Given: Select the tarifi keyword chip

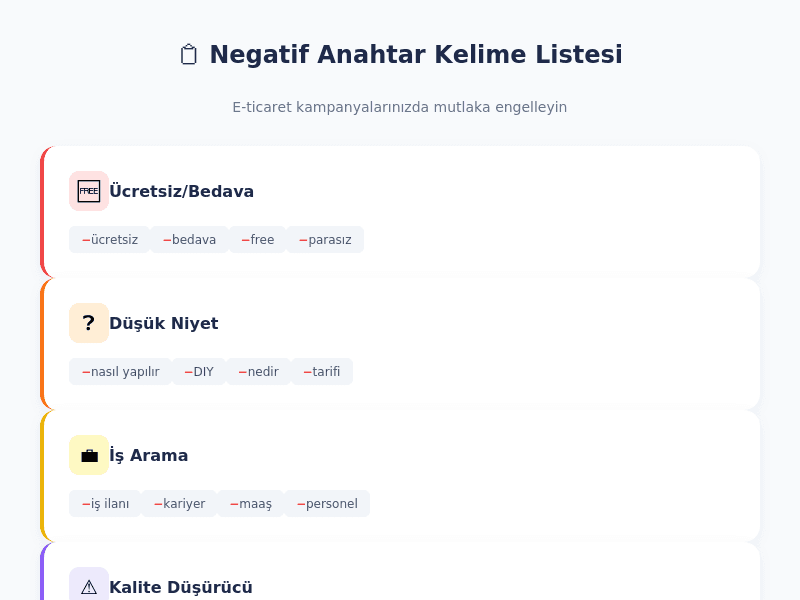Looking at the screenshot, I should pos(322,371).
